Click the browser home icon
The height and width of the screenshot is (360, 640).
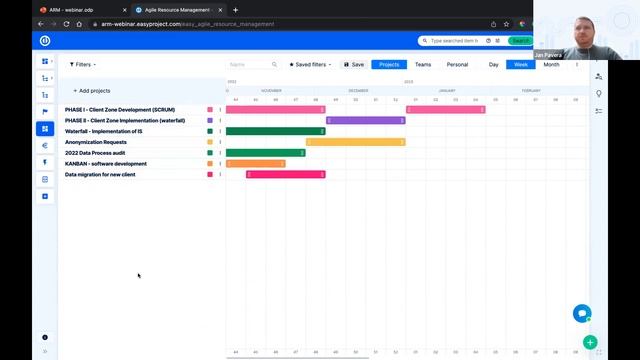tap(79, 24)
